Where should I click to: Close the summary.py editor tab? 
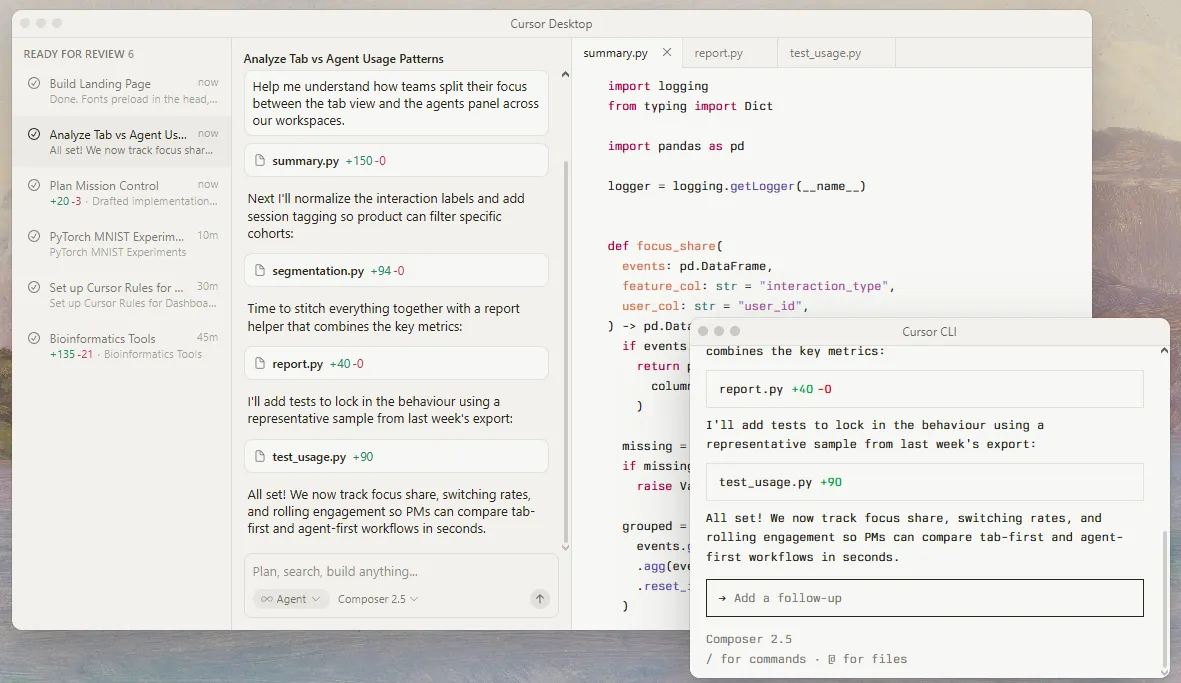(x=667, y=53)
